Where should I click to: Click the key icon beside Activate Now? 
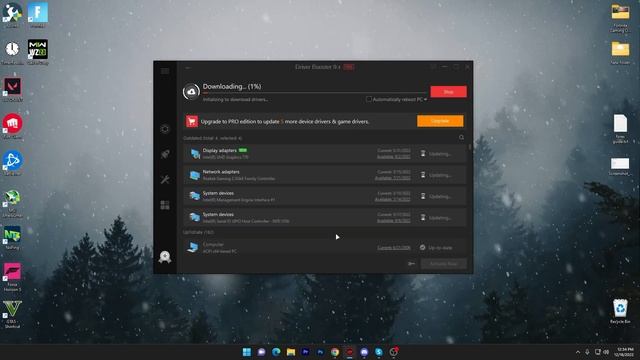coord(411,264)
